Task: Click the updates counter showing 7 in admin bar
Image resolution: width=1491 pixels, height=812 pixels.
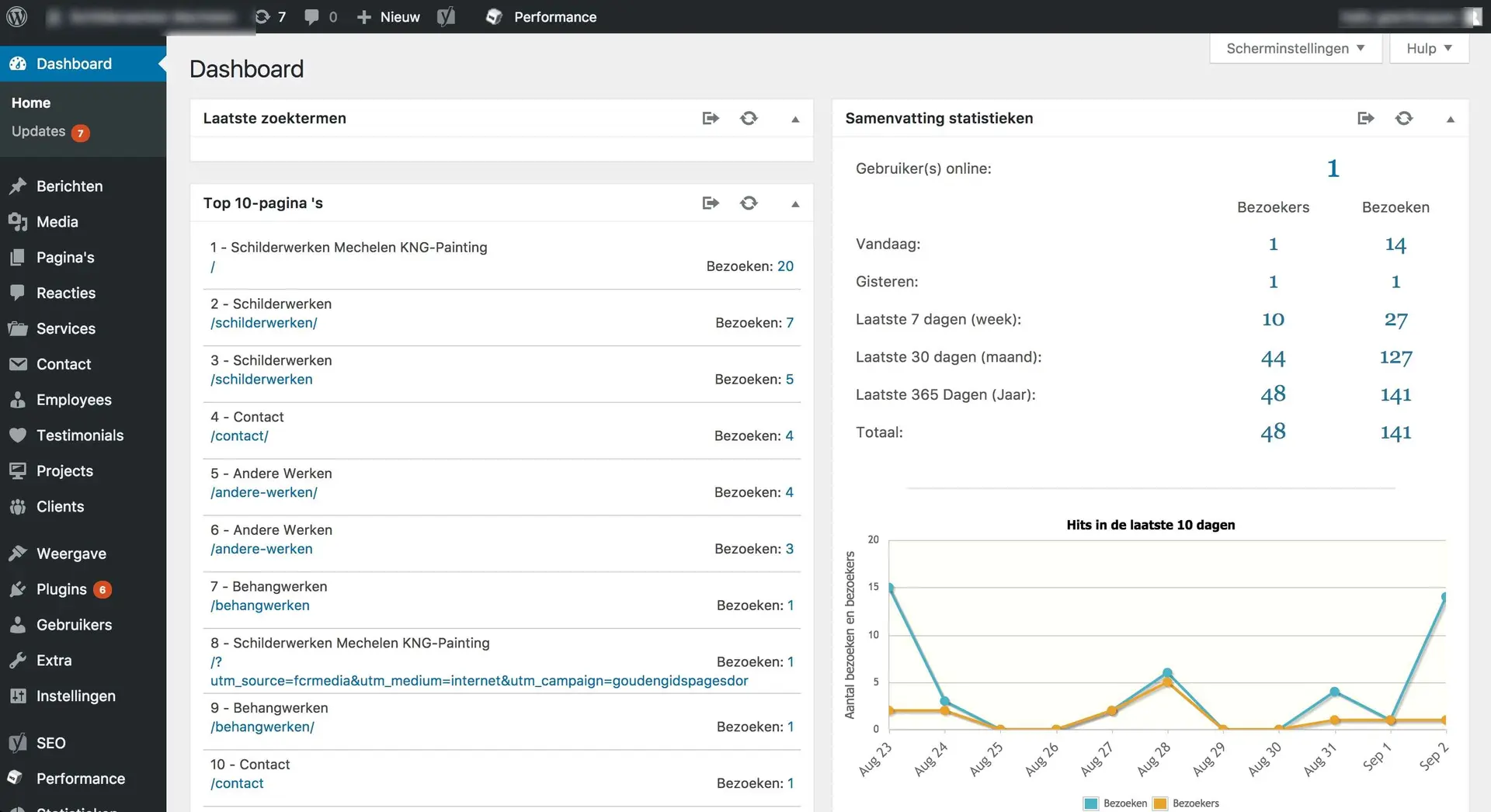Action: point(270,16)
